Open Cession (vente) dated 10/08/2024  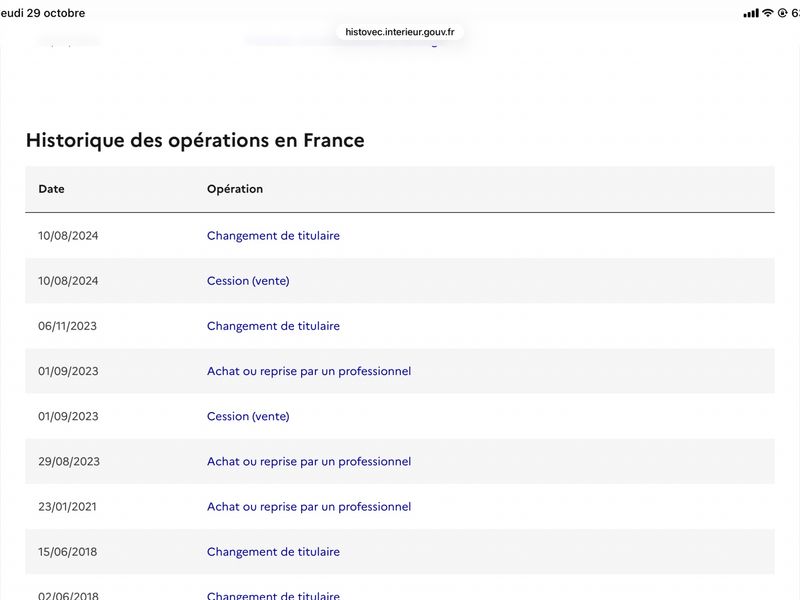pos(248,281)
